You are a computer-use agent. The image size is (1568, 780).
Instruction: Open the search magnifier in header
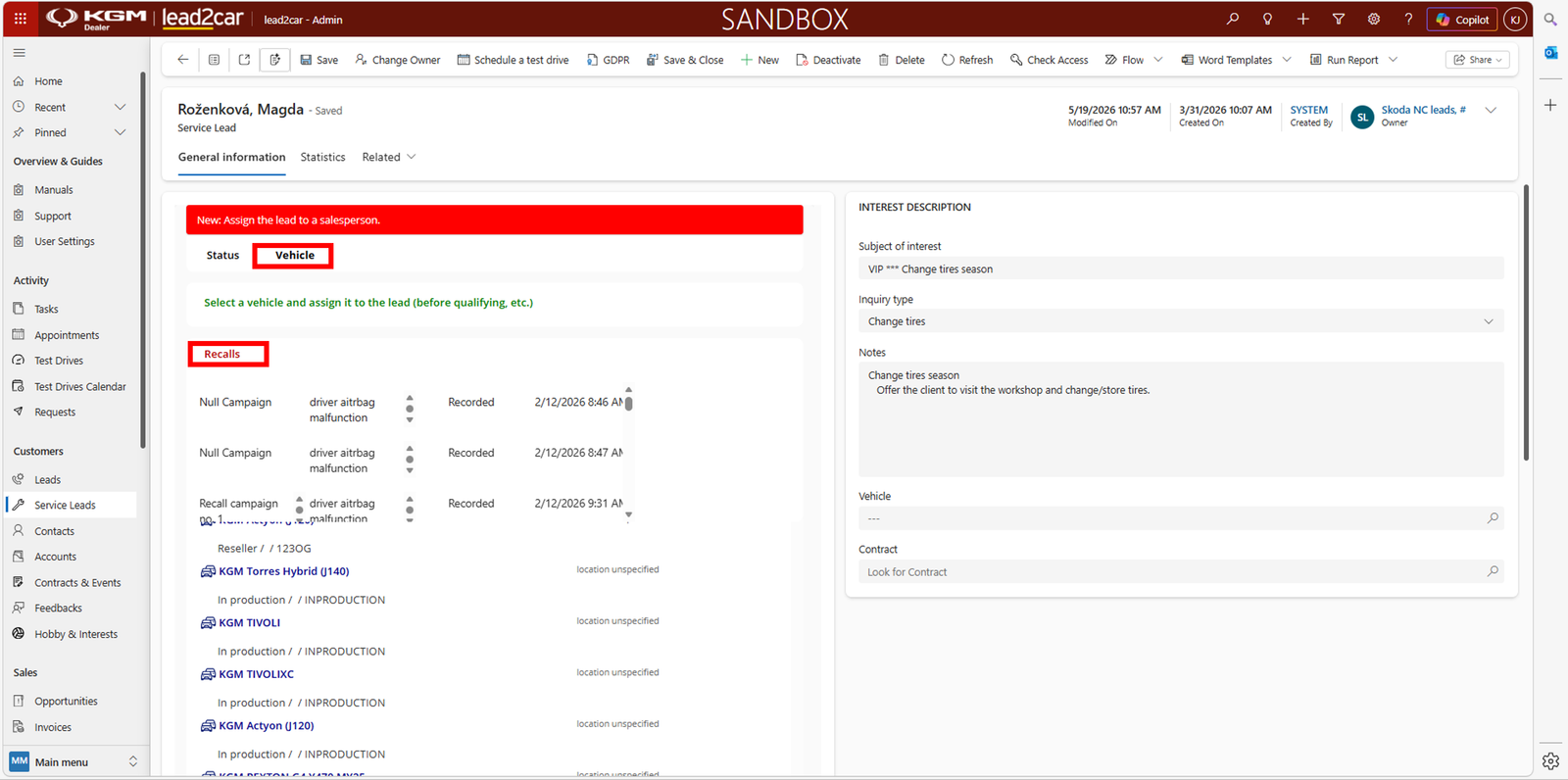1233,19
